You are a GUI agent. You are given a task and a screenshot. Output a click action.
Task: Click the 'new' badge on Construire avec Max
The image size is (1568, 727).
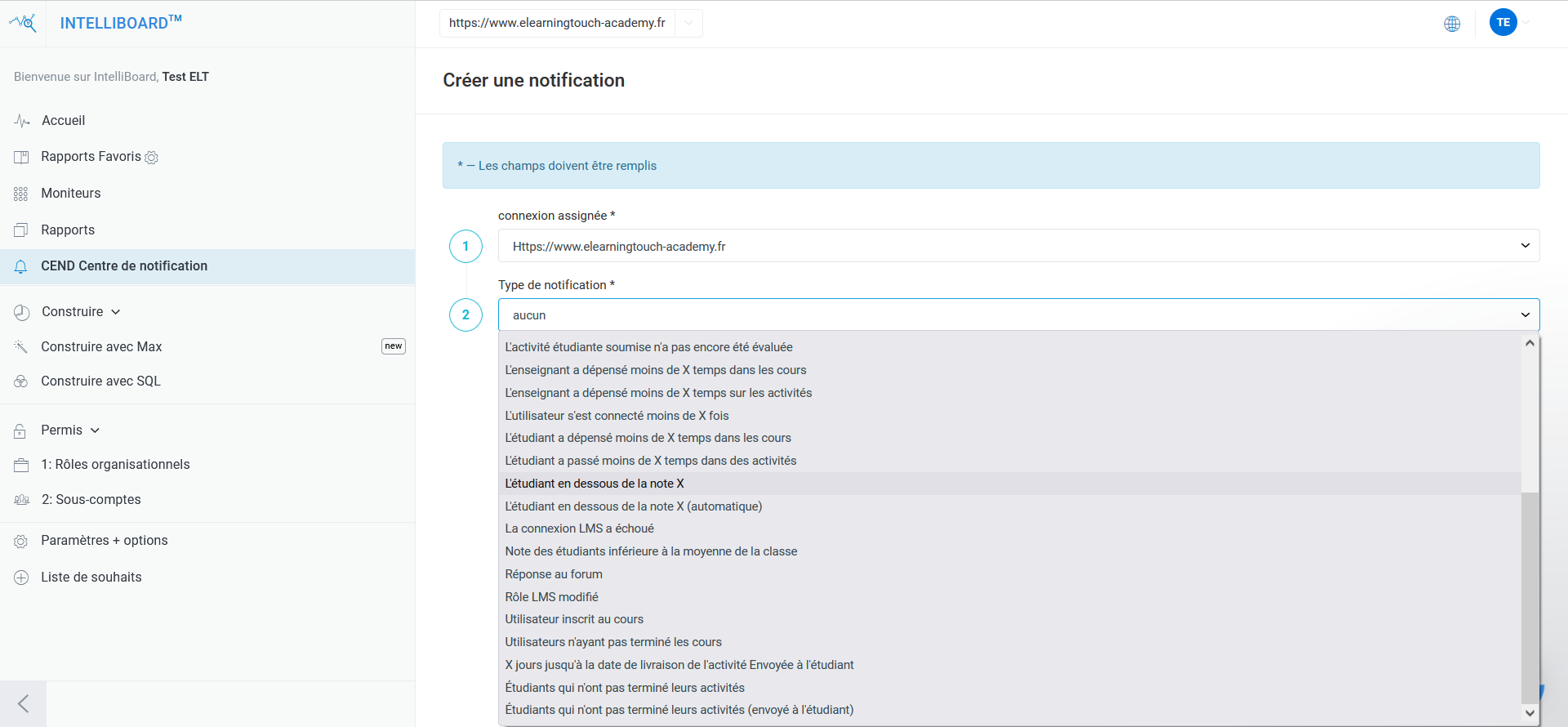coord(393,346)
